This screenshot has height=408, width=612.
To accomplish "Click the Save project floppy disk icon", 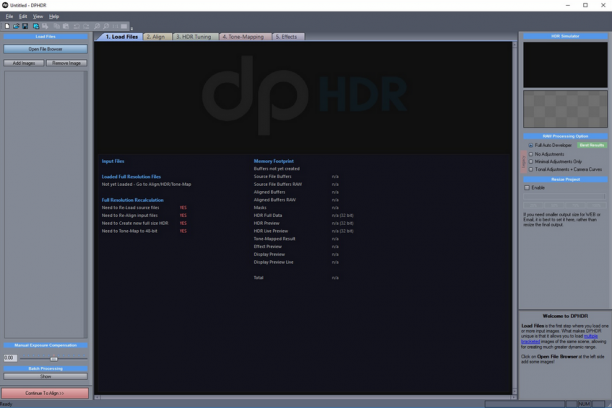I will [x=25, y=26].
